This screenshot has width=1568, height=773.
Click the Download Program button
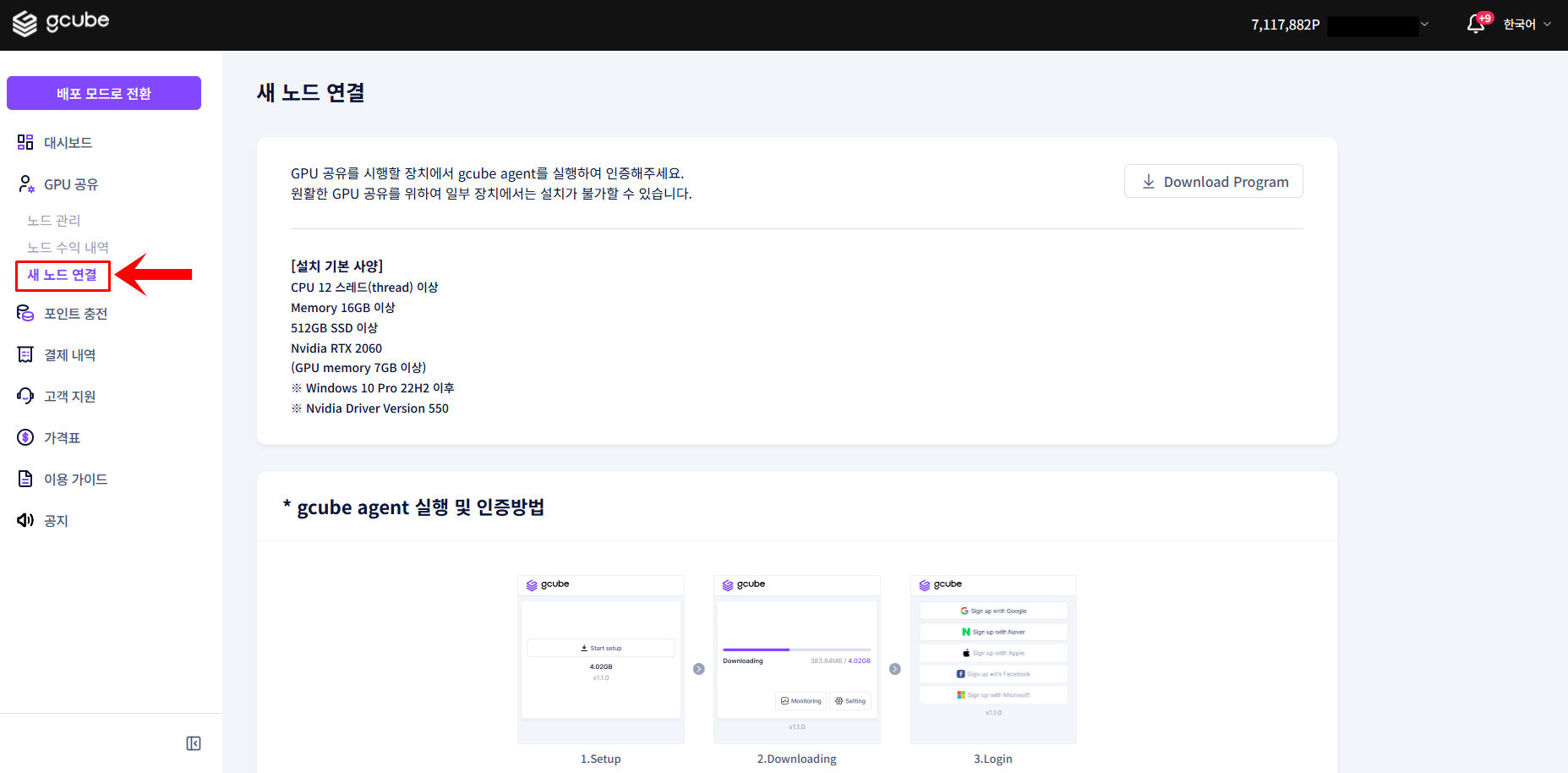point(1214,181)
